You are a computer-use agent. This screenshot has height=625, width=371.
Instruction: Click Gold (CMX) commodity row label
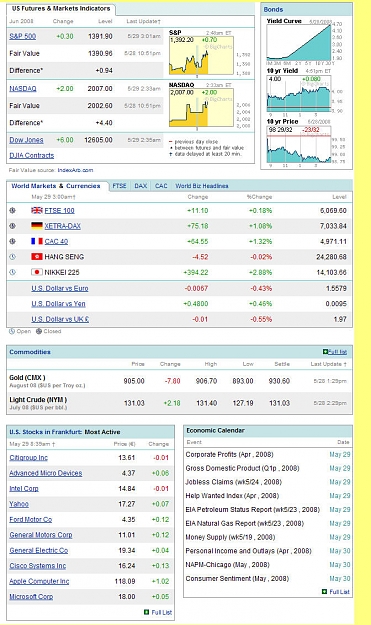click(x=27, y=377)
